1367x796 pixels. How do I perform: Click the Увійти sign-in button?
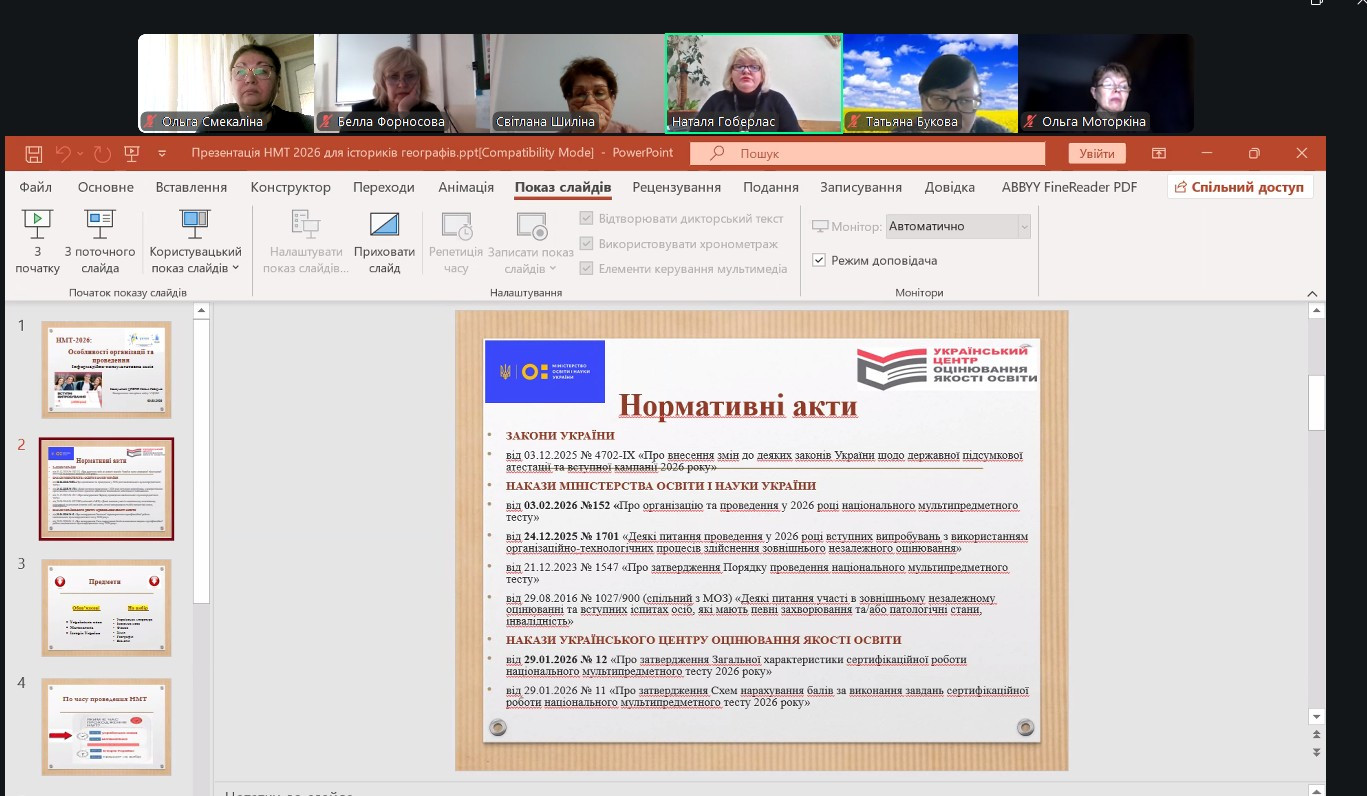(x=1096, y=154)
